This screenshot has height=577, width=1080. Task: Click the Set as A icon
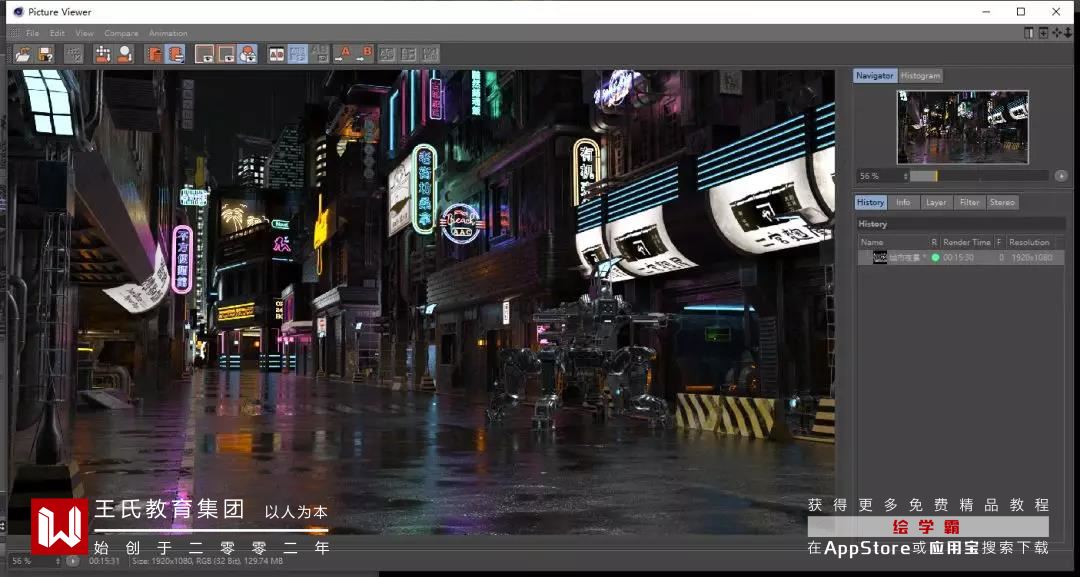point(342,54)
